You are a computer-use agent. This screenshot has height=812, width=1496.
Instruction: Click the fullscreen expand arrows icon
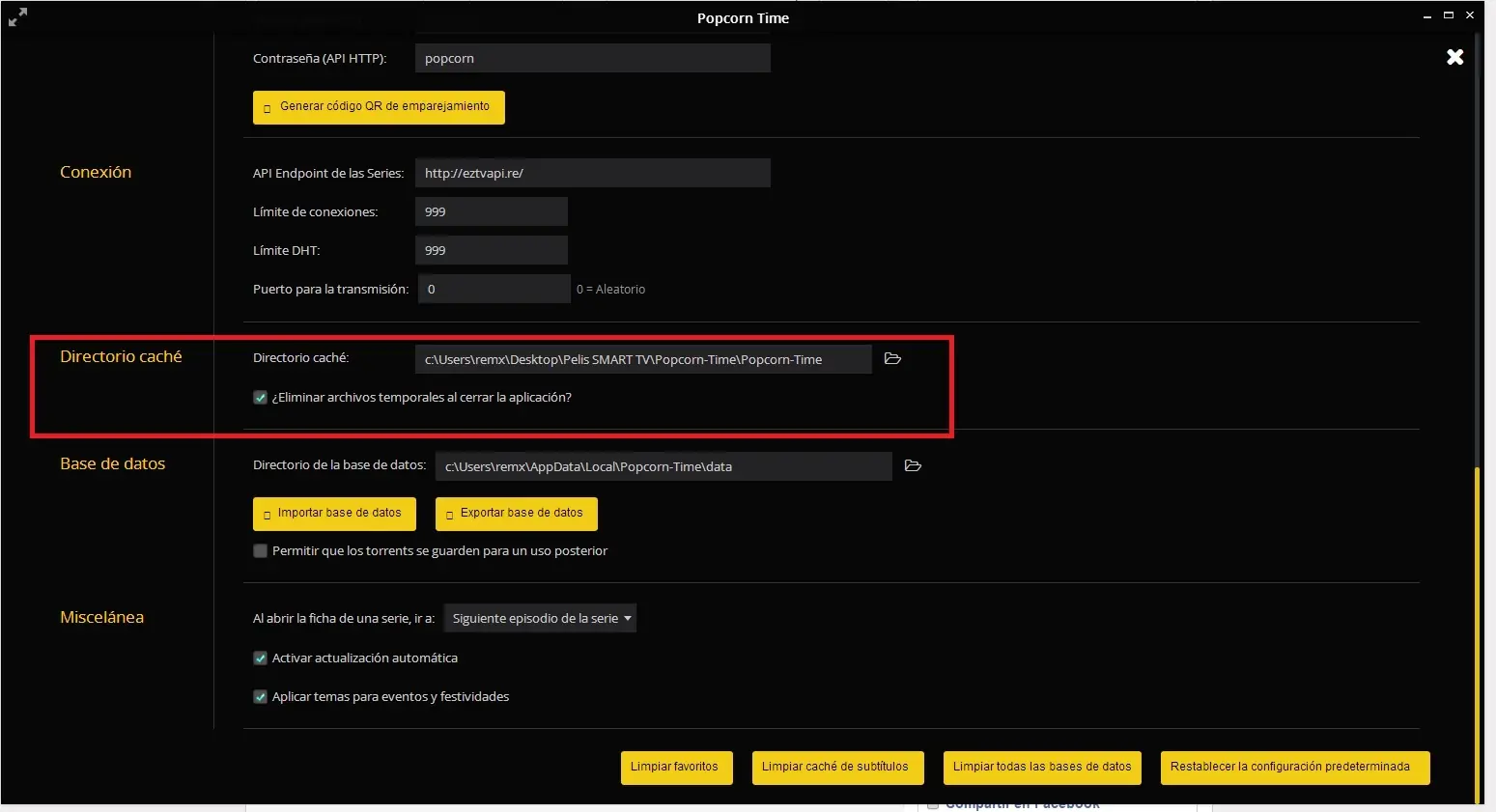pyautogui.click(x=17, y=17)
